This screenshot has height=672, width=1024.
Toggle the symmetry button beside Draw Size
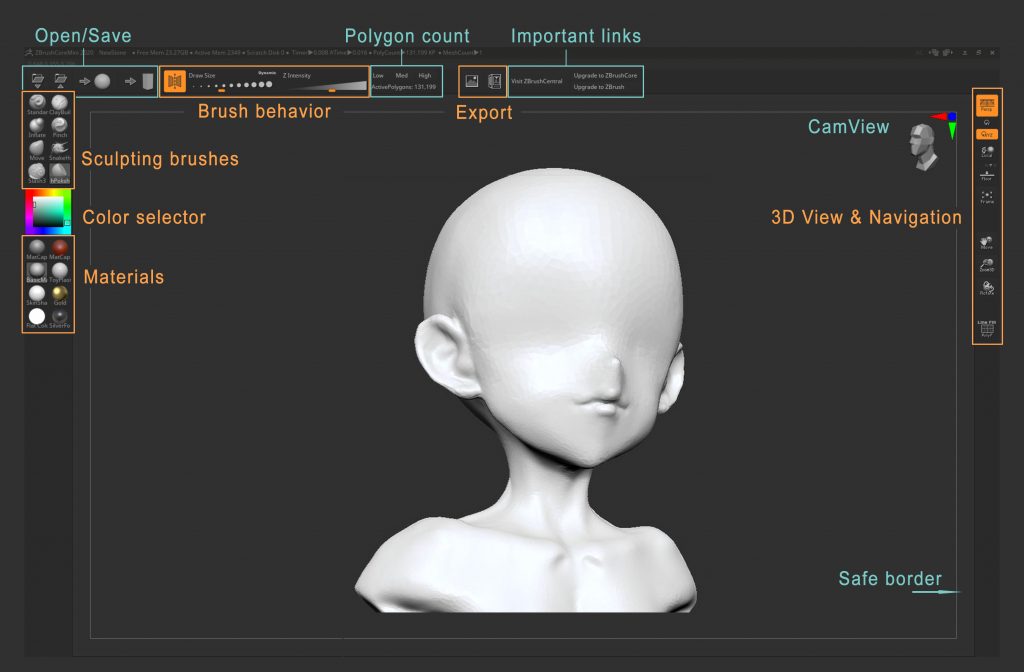(174, 81)
